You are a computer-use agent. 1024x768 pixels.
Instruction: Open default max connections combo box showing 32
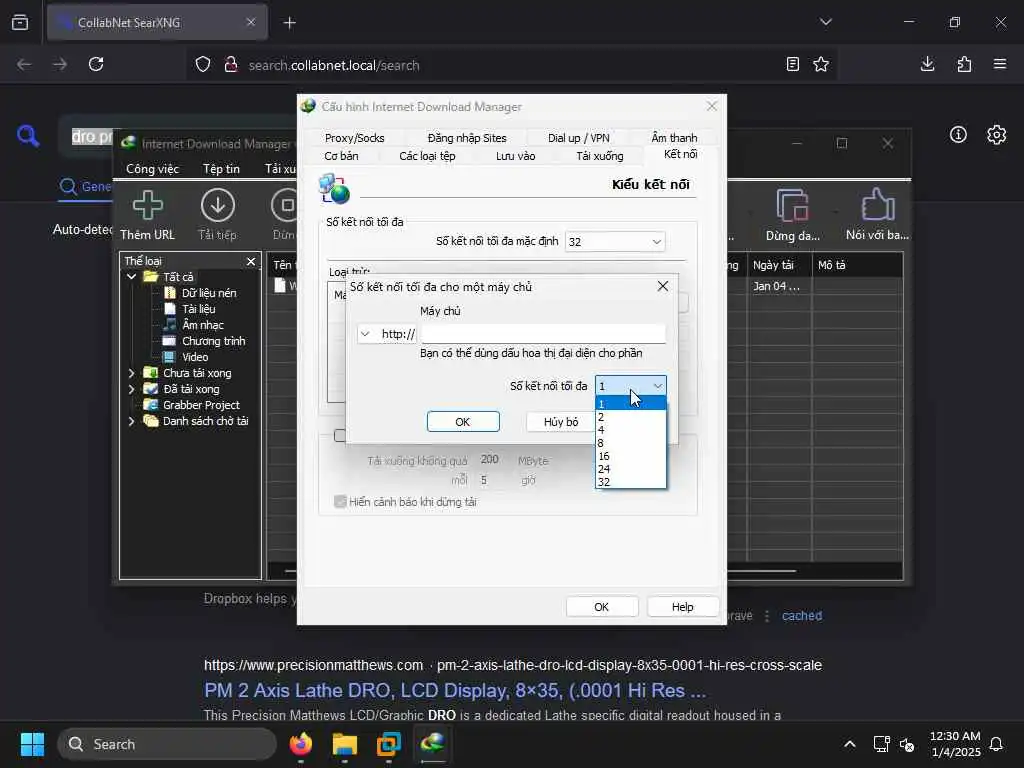pos(615,242)
